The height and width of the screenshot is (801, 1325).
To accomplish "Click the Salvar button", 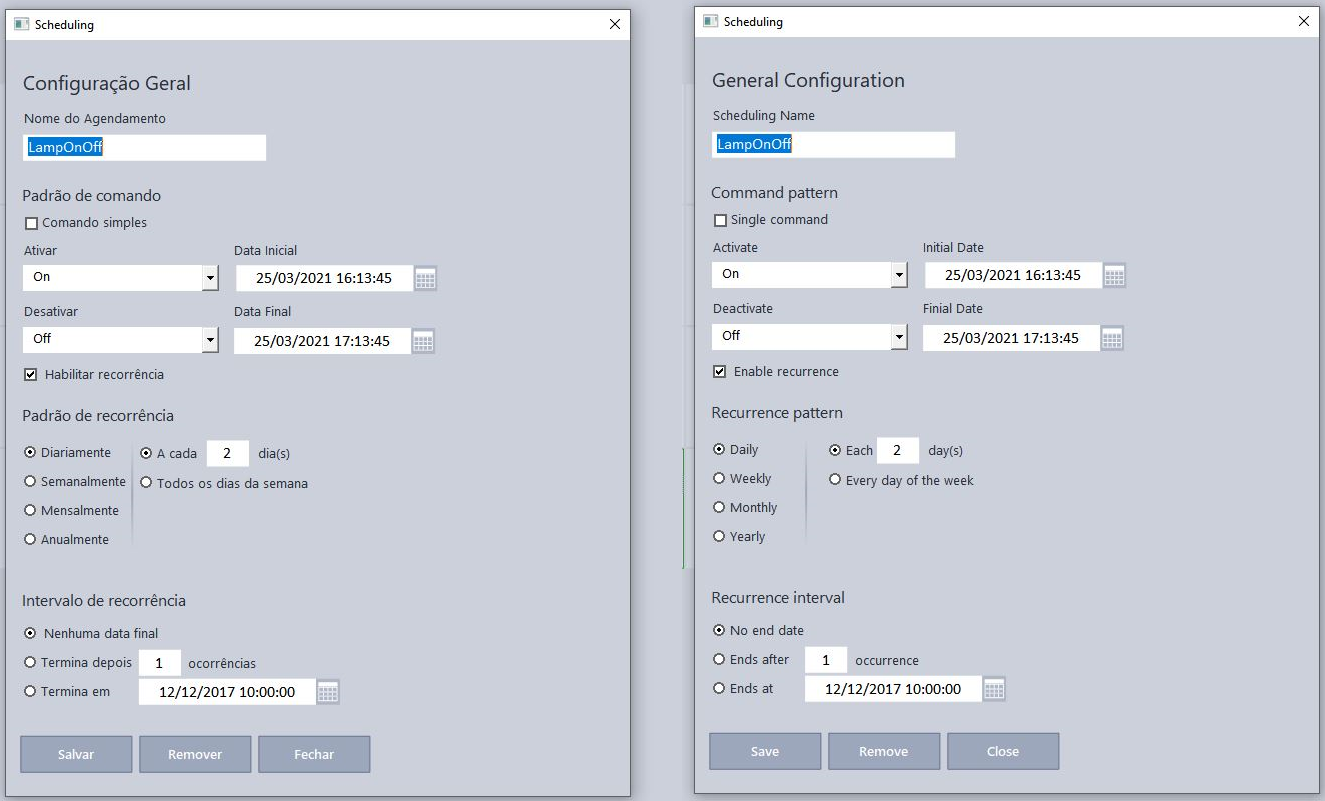I will [76, 754].
